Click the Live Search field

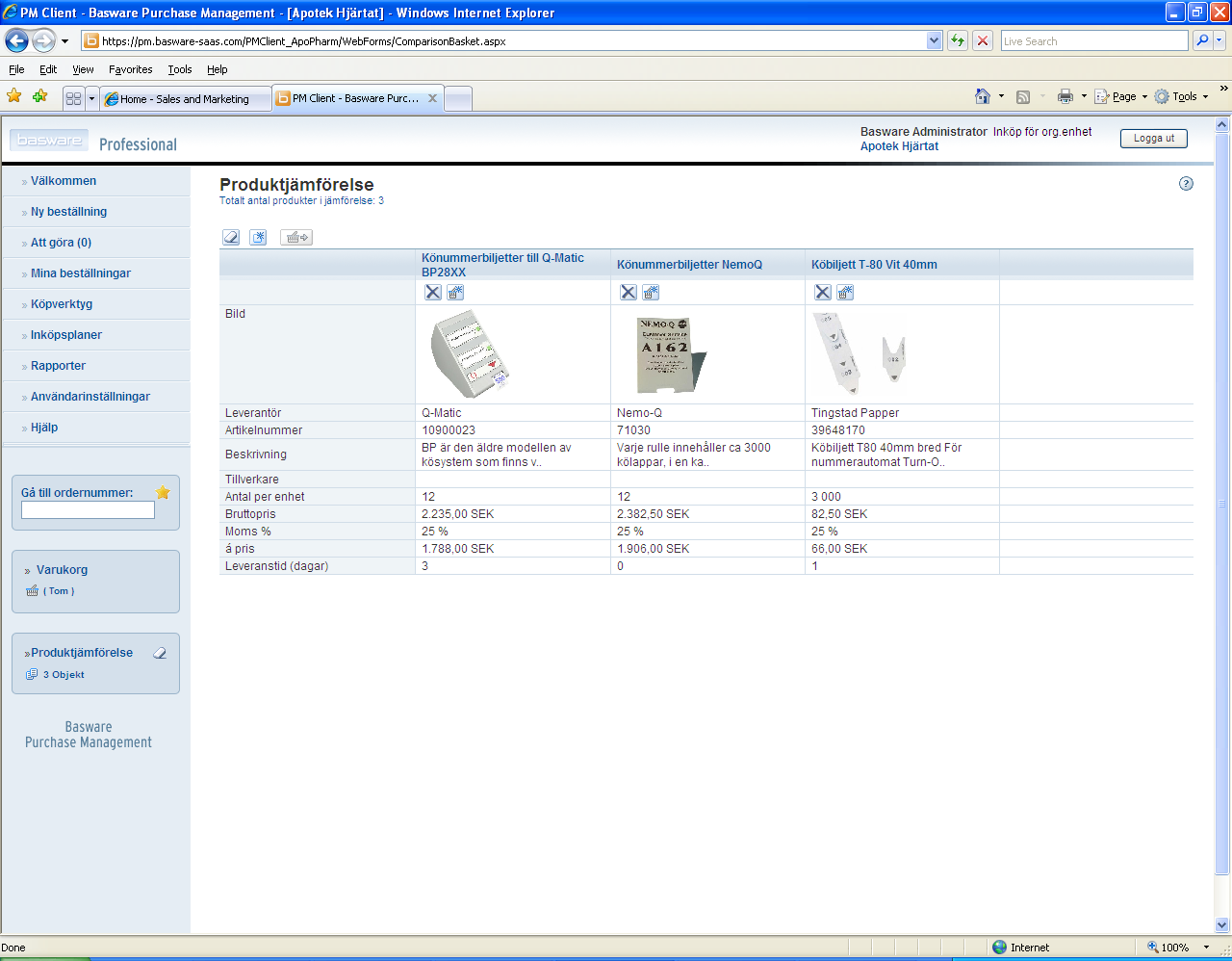(1094, 40)
